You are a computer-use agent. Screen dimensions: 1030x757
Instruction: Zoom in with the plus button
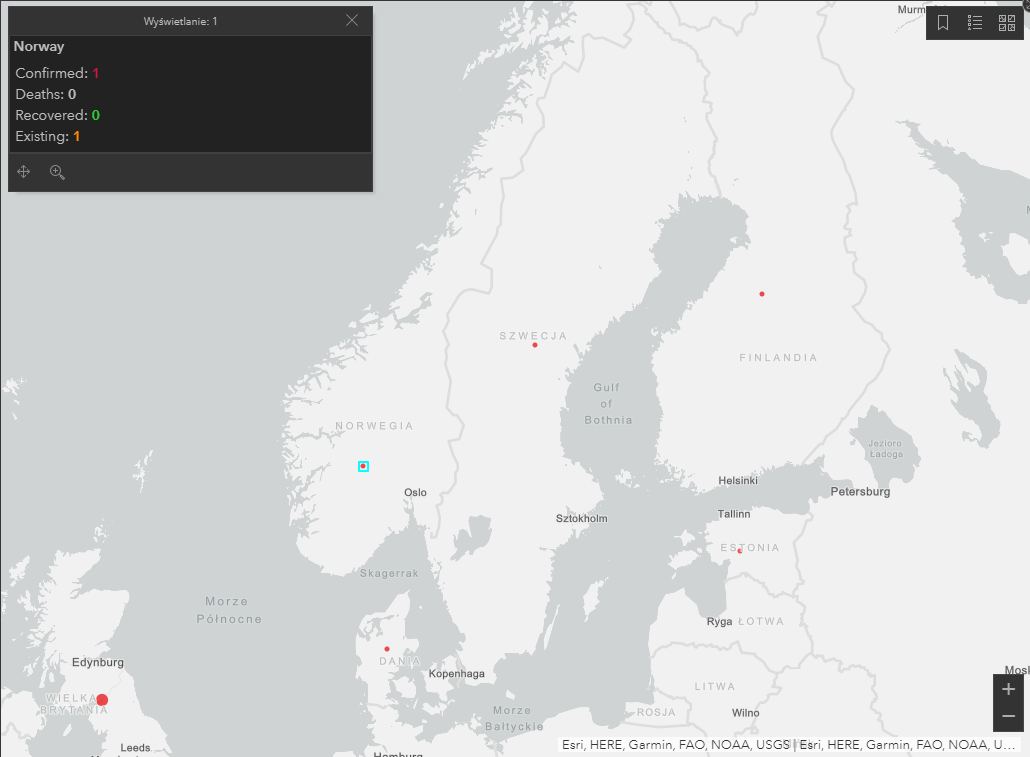pyautogui.click(x=1009, y=689)
